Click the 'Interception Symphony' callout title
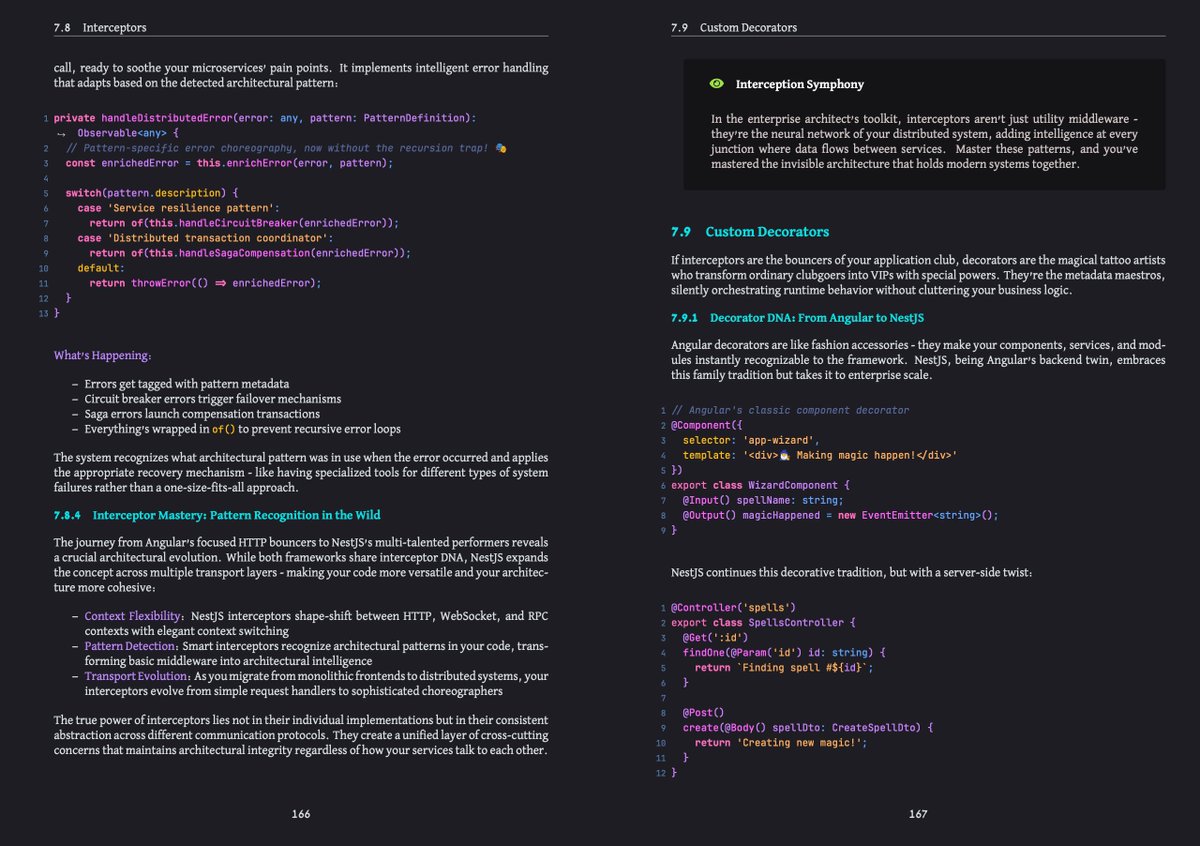Image resolution: width=1200 pixels, height=846 pixels. tap(800, 85)
